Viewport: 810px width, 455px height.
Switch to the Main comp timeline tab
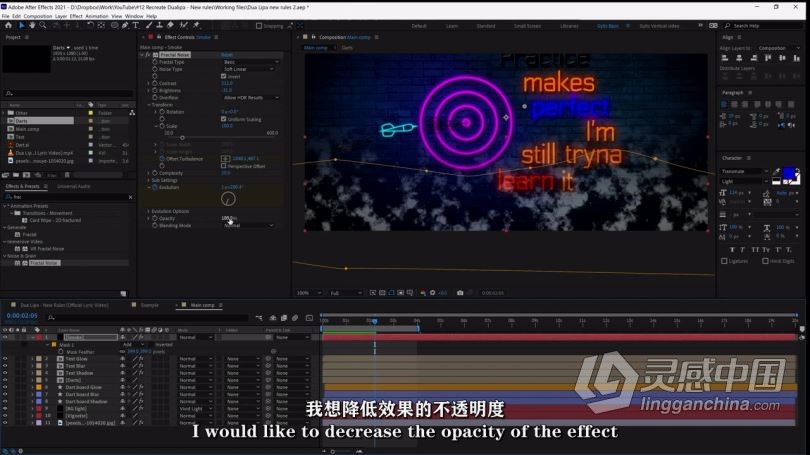(202, 305)
